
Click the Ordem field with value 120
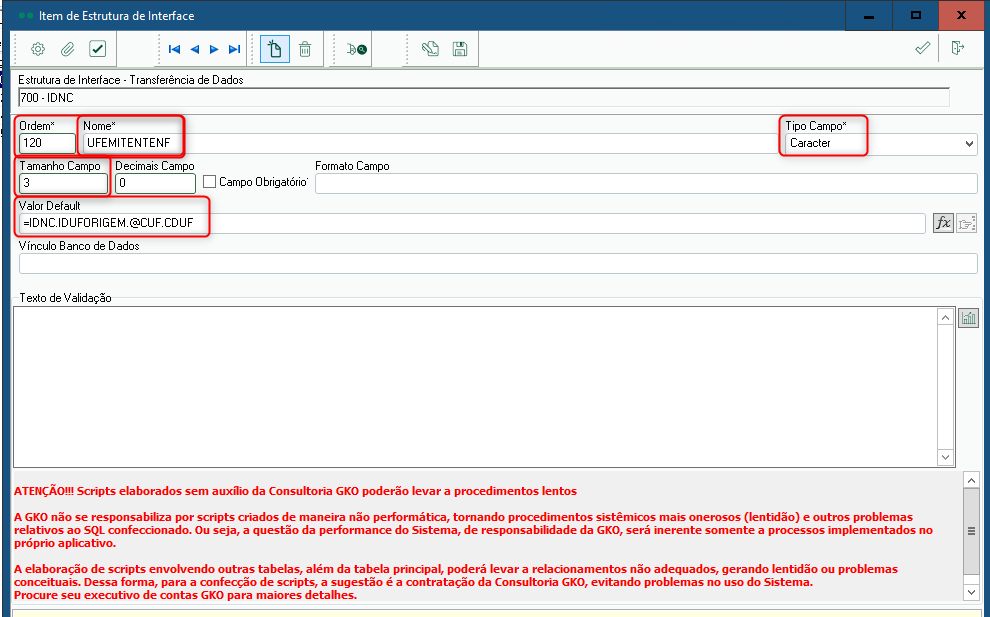(47, 143)
